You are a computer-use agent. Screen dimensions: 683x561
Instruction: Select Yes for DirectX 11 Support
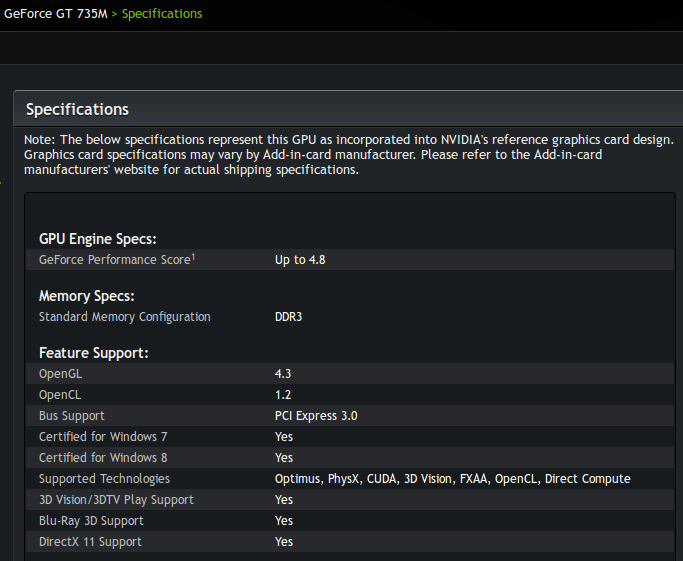[x=284, y=541]
